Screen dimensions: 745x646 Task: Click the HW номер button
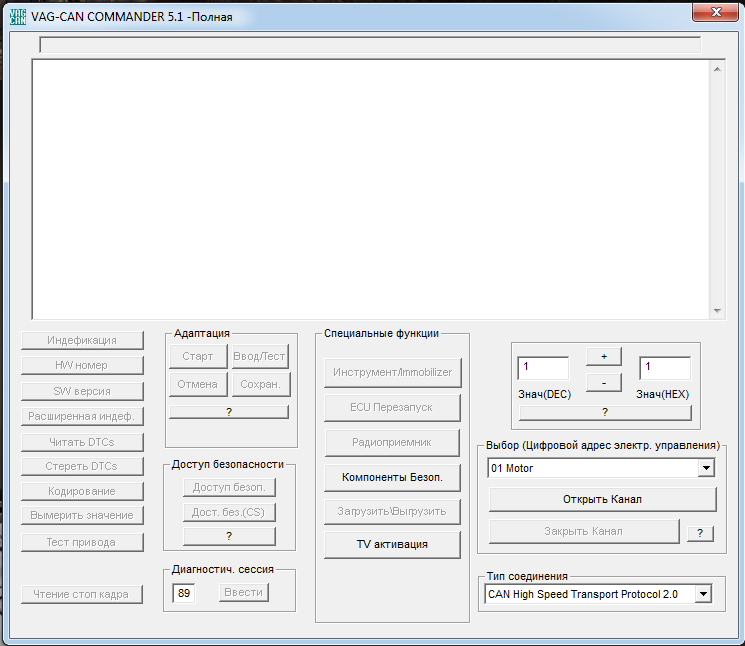click(82, 365)
